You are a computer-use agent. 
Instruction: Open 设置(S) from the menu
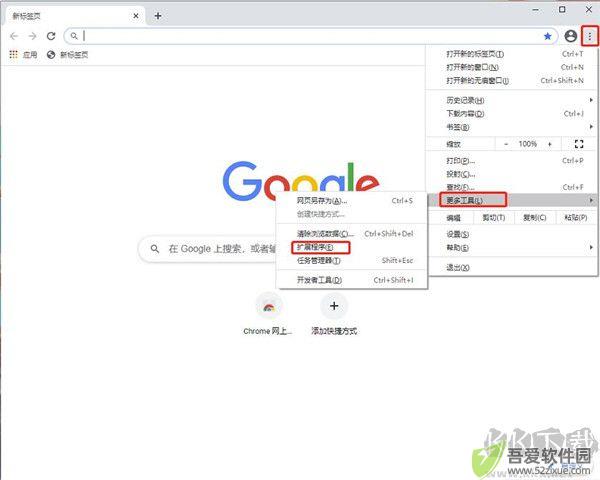(x=512, y=234)
